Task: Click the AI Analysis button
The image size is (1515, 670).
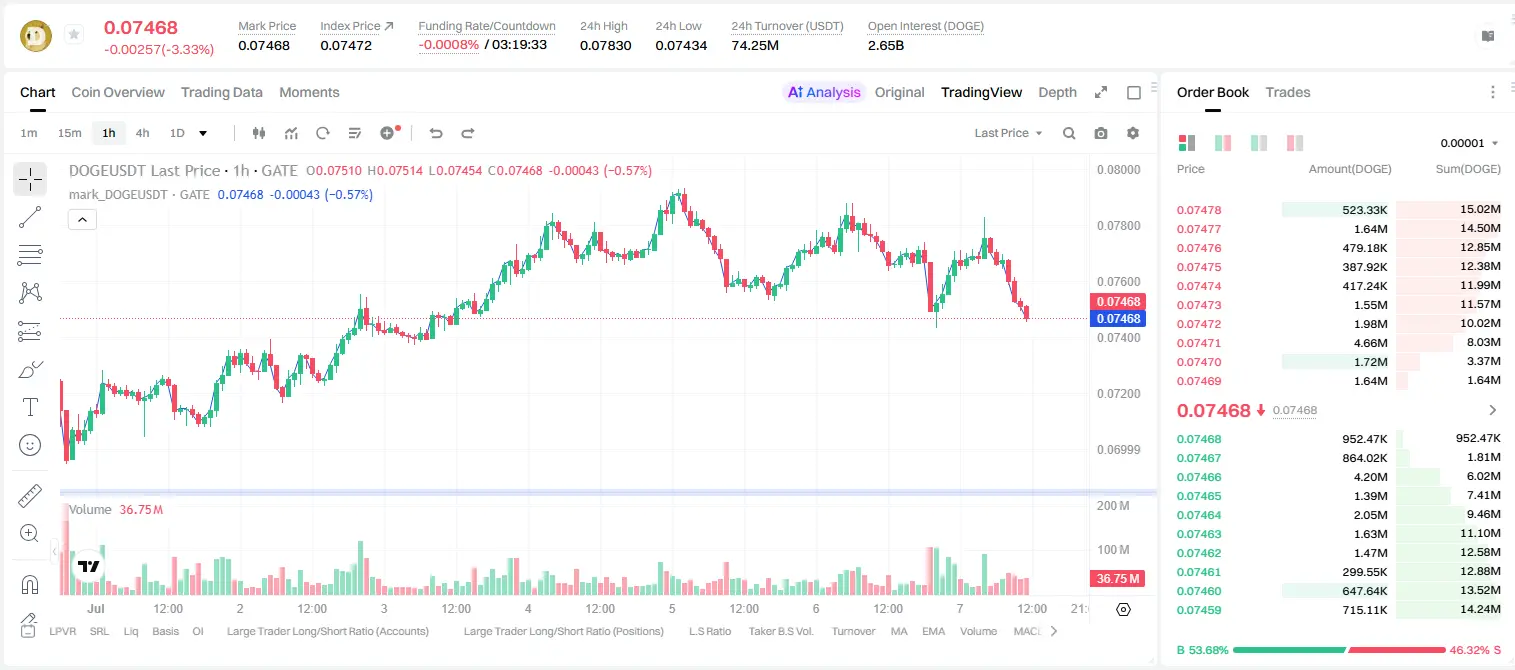Action: (x=824, y=92)
